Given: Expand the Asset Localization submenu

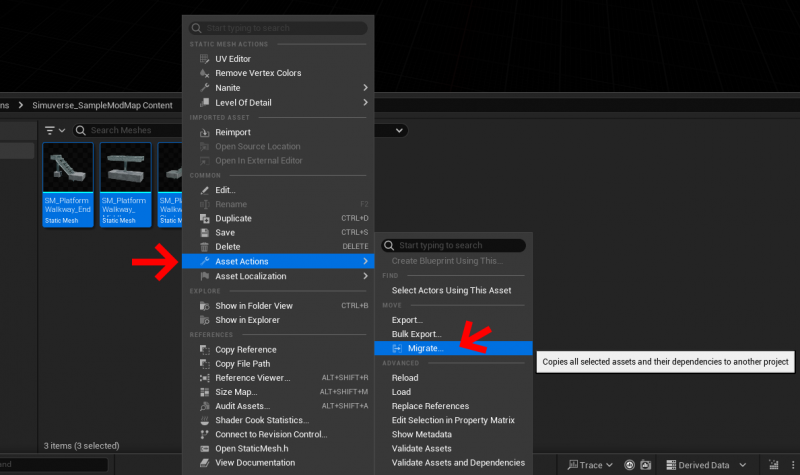Looking at the screenshot, I should (365, 276).
